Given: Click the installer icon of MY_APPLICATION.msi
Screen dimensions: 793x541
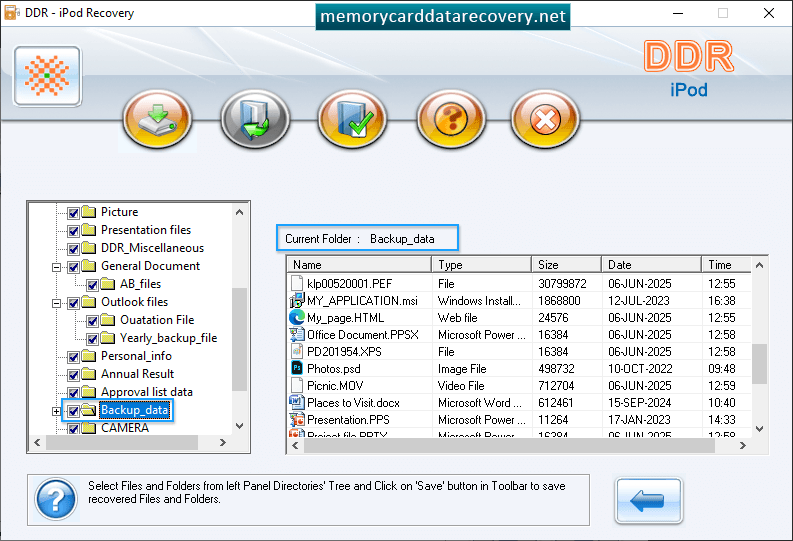Looking at the screenshot, I should [x=296, y=300].
